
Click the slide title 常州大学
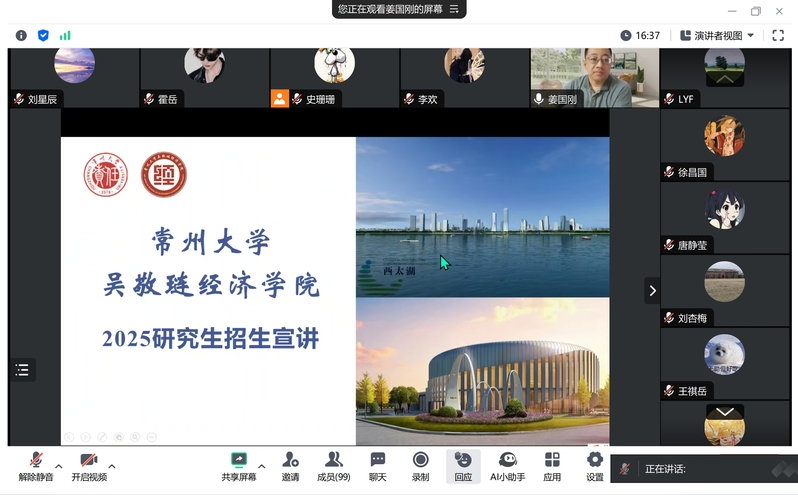click(211, 242)
